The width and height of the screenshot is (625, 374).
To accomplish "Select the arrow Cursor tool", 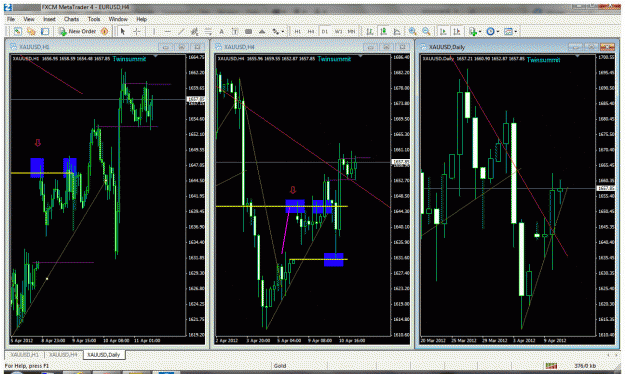I will click(x=123, y=31).
